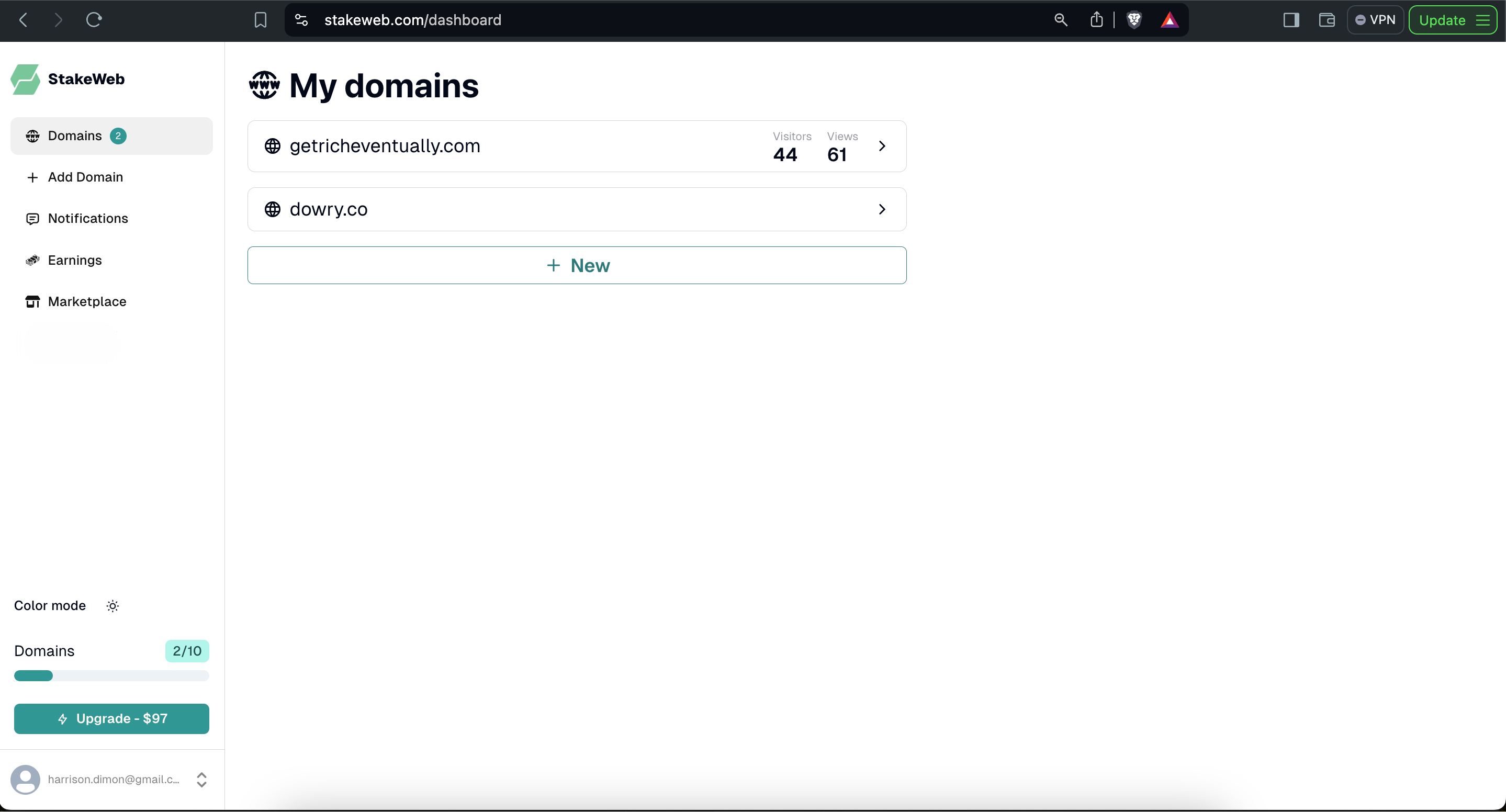Expand details for getricheventually.com

(882, 146)
